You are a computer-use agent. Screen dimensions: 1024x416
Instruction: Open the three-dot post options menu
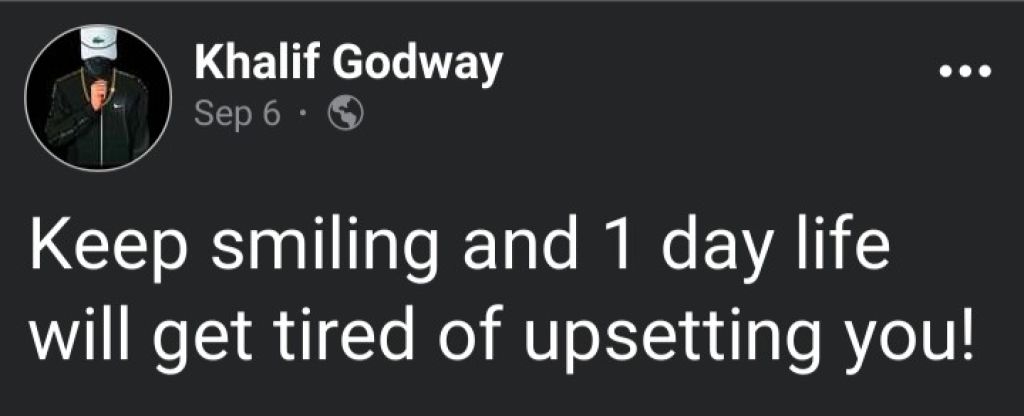[966, 71]
